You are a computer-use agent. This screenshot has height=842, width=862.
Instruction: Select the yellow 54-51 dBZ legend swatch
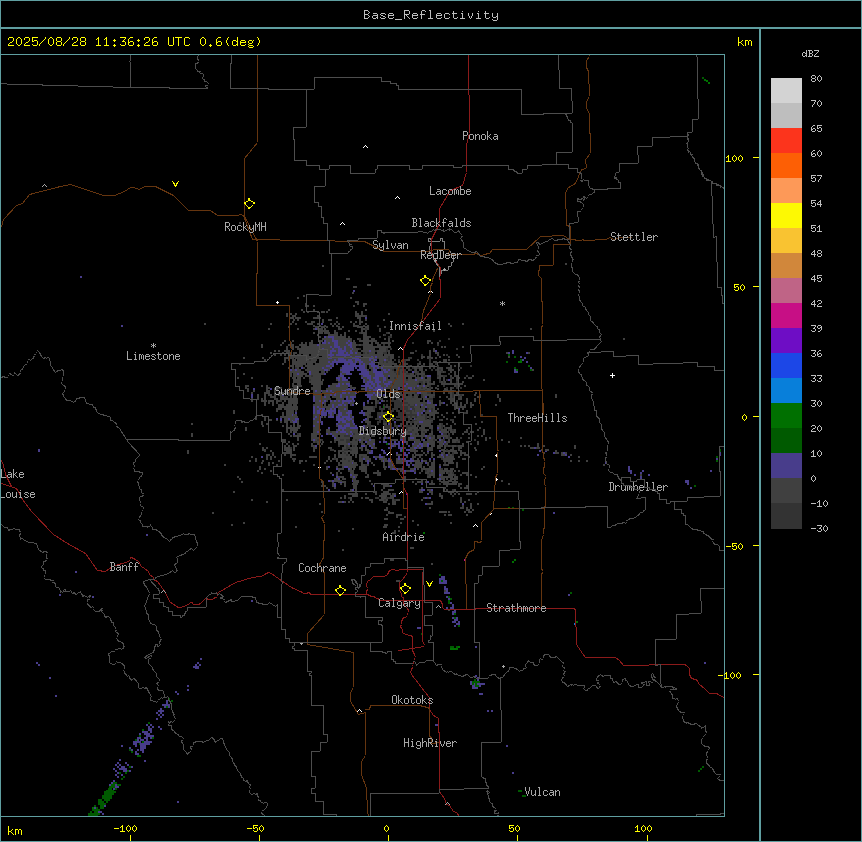tap(786, 215)
